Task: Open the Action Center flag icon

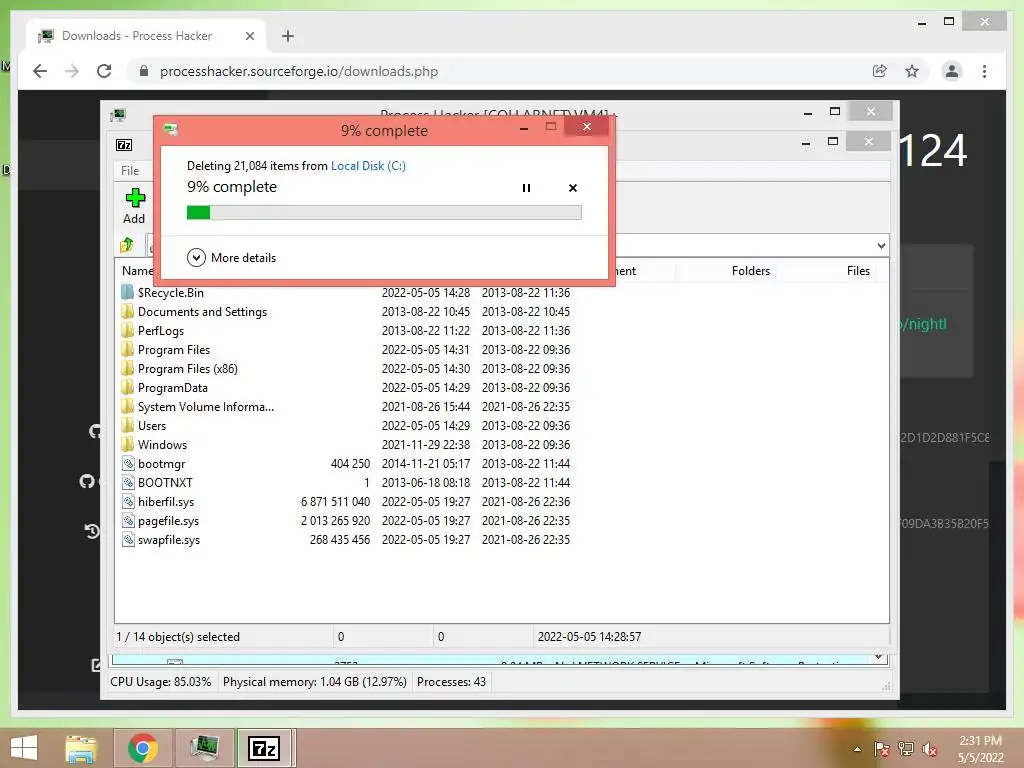Action: [x=881, y=749]
